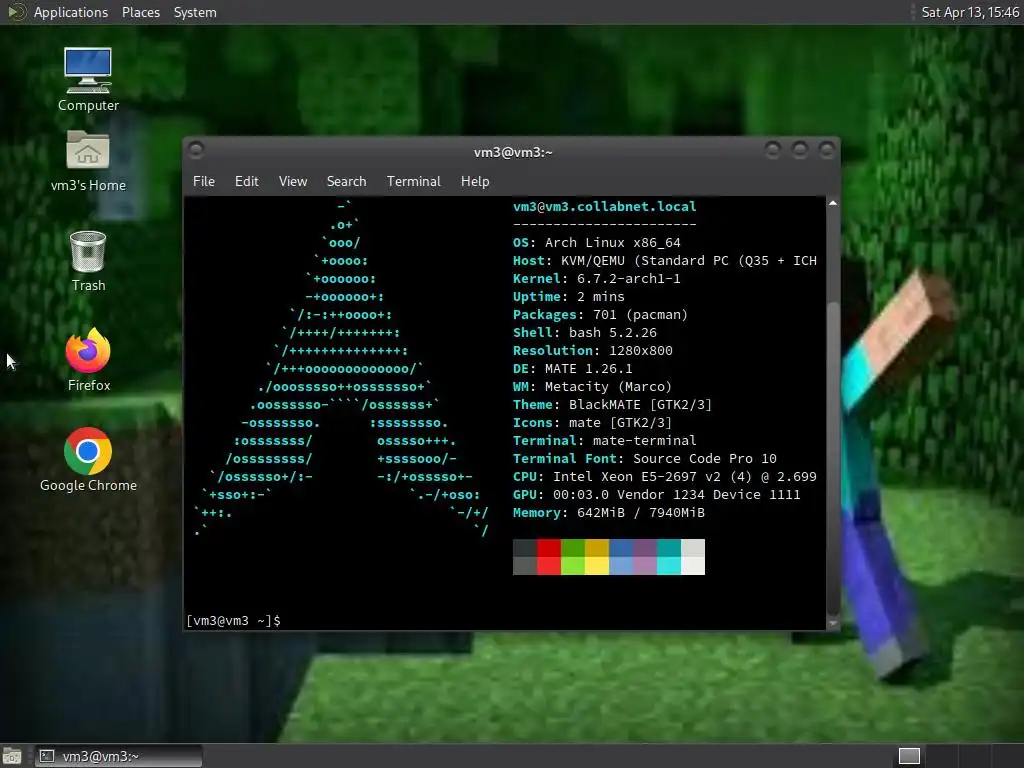Close the terminal window
Image resolution: width=1024 pixels, height=768 pixels.
tap(827, 150)
